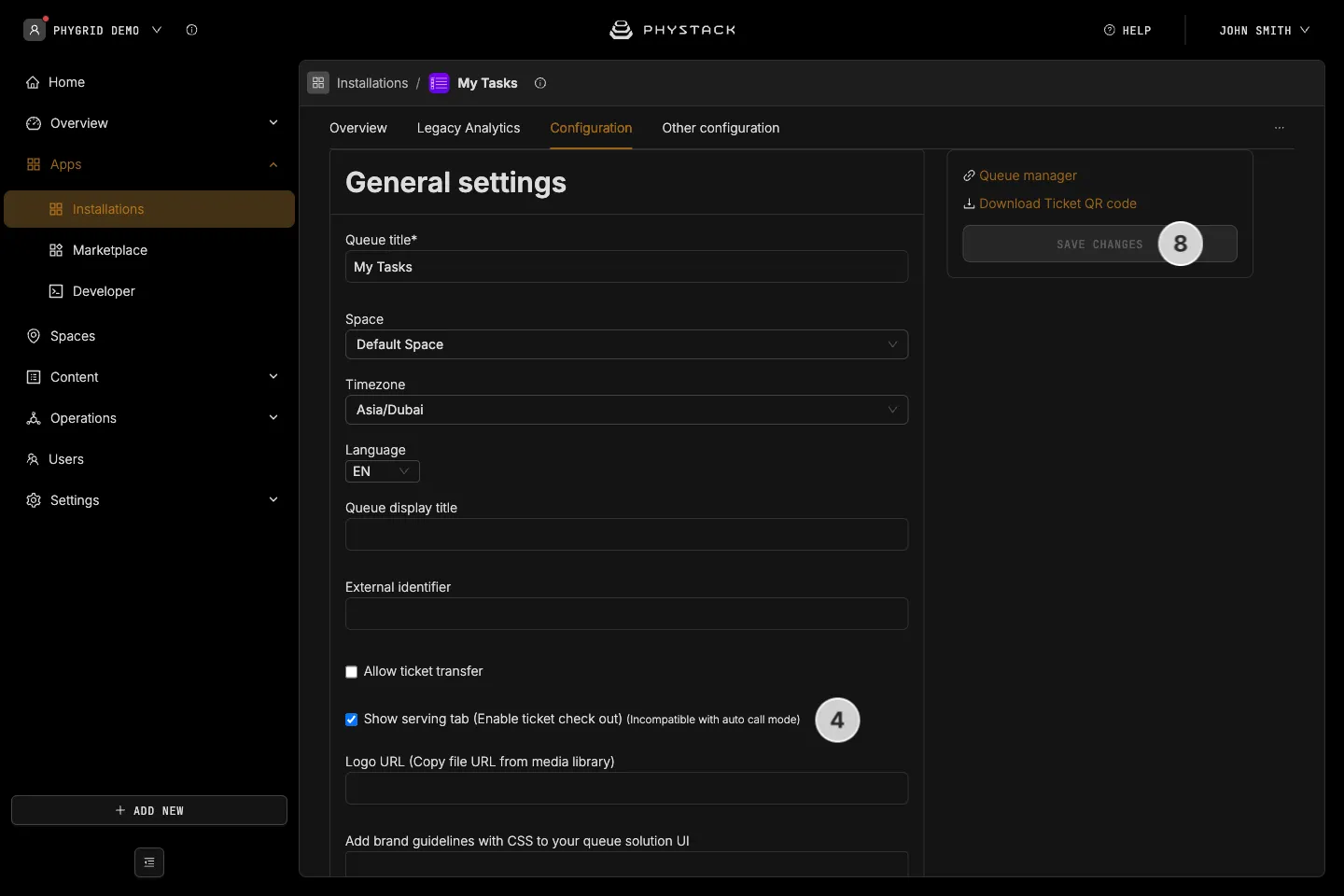Select the Configuration tab
The height and width of the screenshot is (896, 1344).
pyautogui.click(x=591, y=128)
